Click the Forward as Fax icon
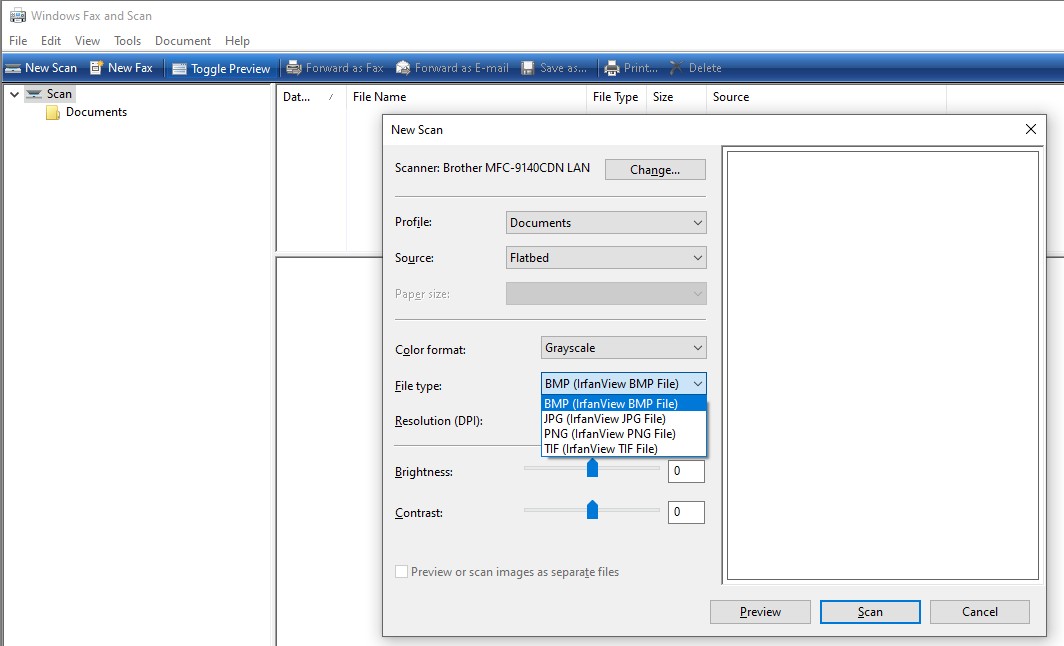 pyautogui.click(x=294, y=68)
